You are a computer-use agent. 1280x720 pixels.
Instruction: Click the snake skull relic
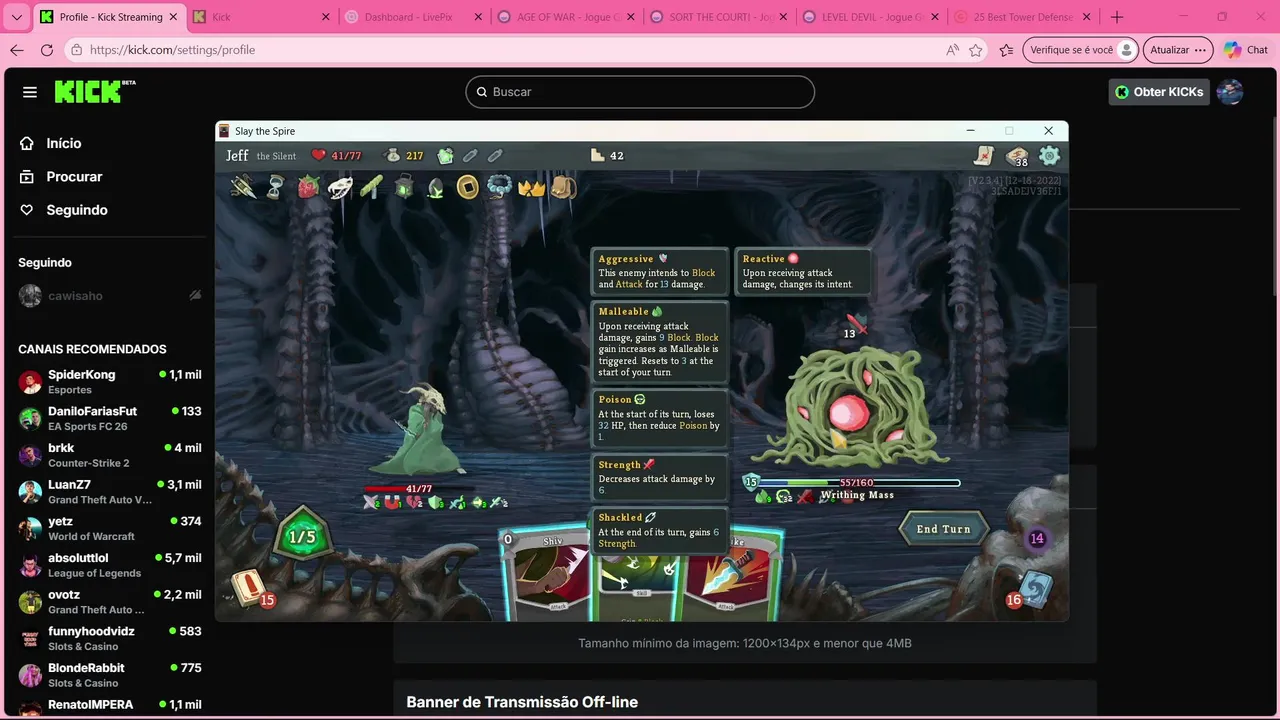[340, 187]
